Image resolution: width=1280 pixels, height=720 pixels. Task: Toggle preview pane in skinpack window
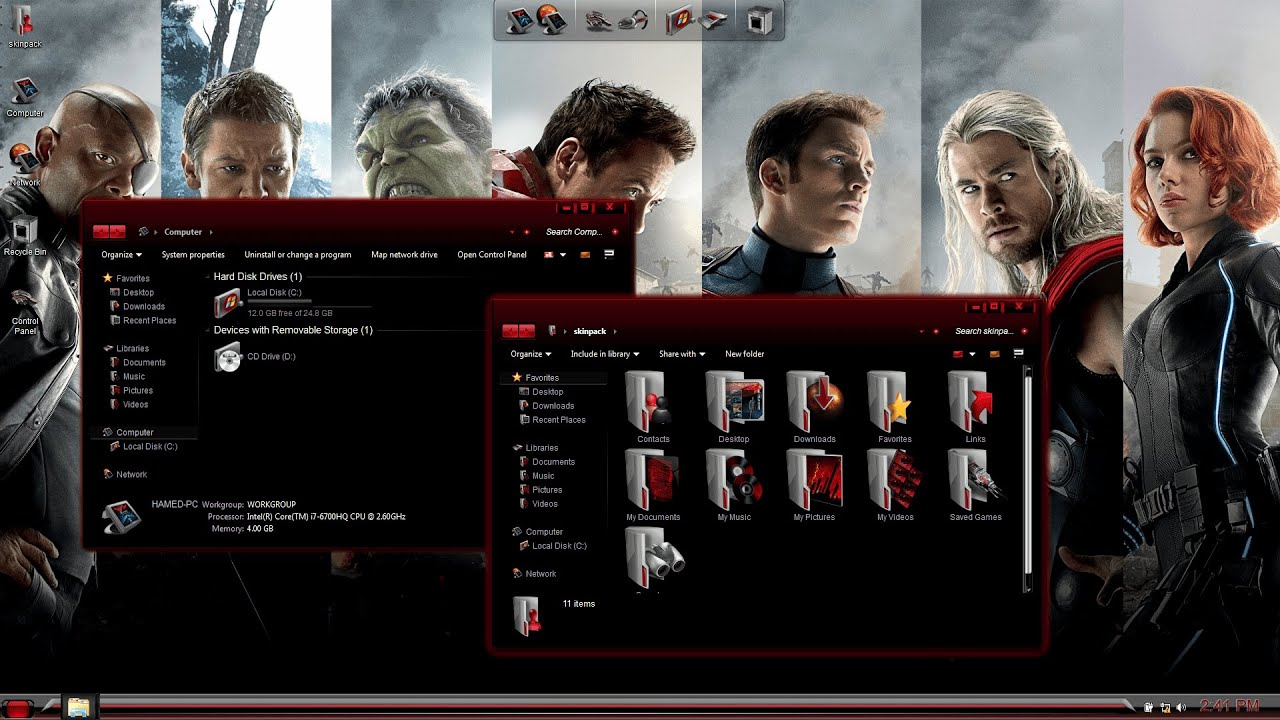pyautogui.click(x=995, y=354)
